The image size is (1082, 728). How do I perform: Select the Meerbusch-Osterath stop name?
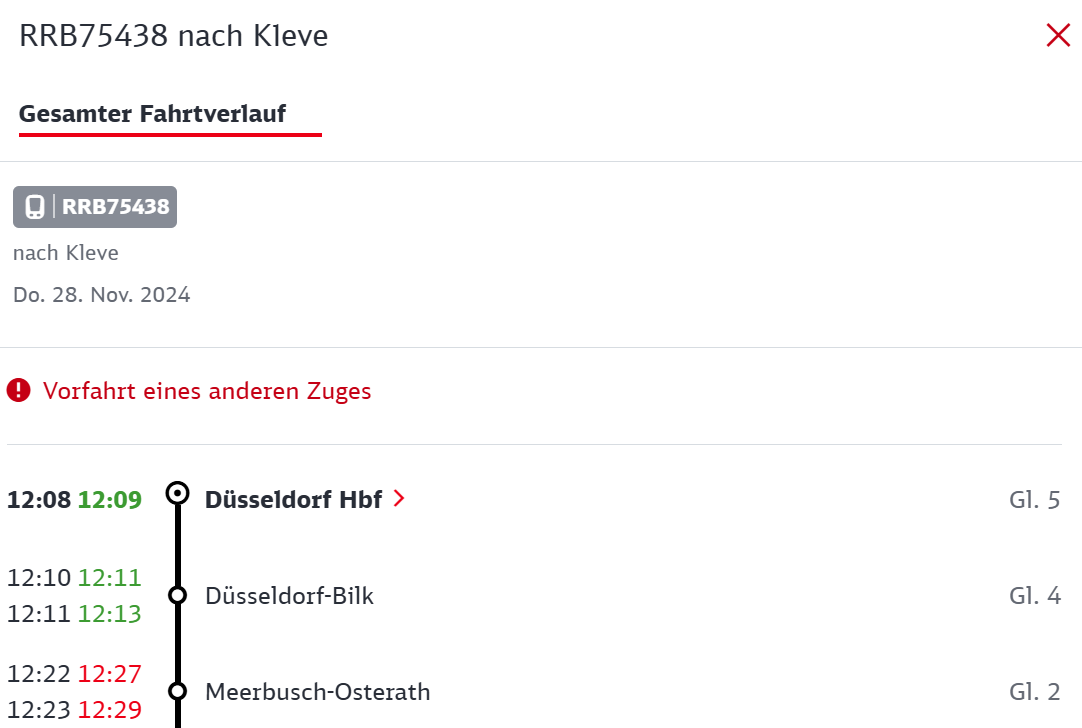(317, 691)
